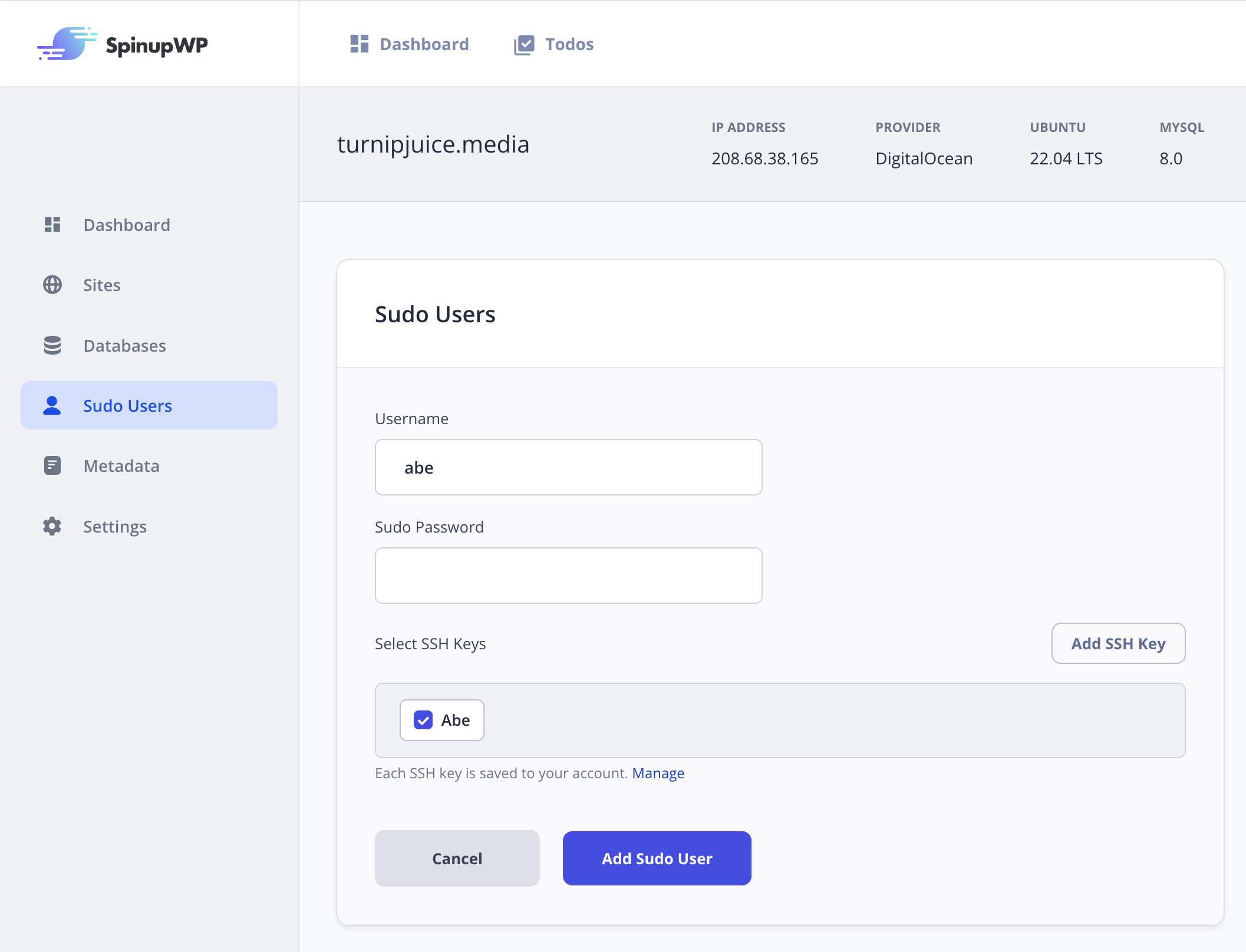Go to Dashboard in the sidebar

149,224
